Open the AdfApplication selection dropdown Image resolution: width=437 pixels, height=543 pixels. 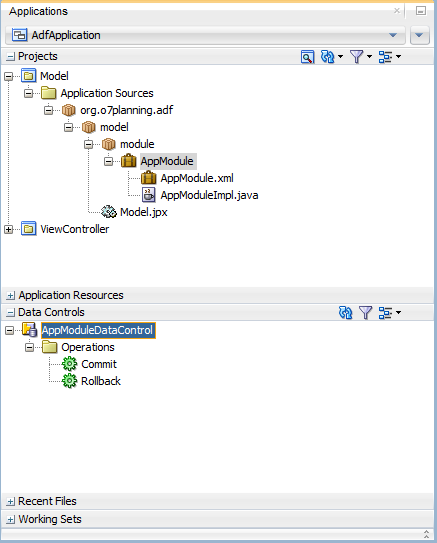pos(393,35)
